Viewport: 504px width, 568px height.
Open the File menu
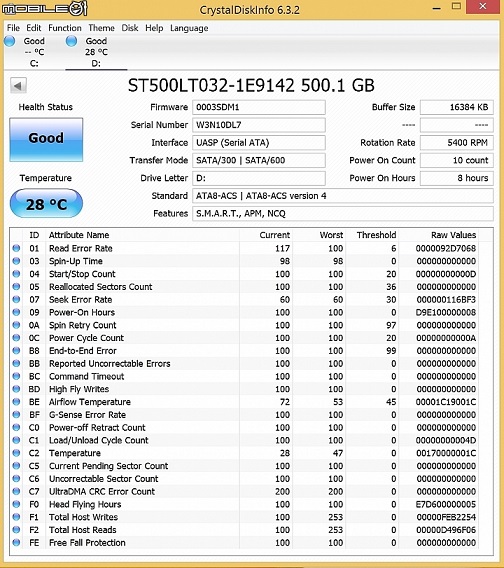(x=13, y=28)
